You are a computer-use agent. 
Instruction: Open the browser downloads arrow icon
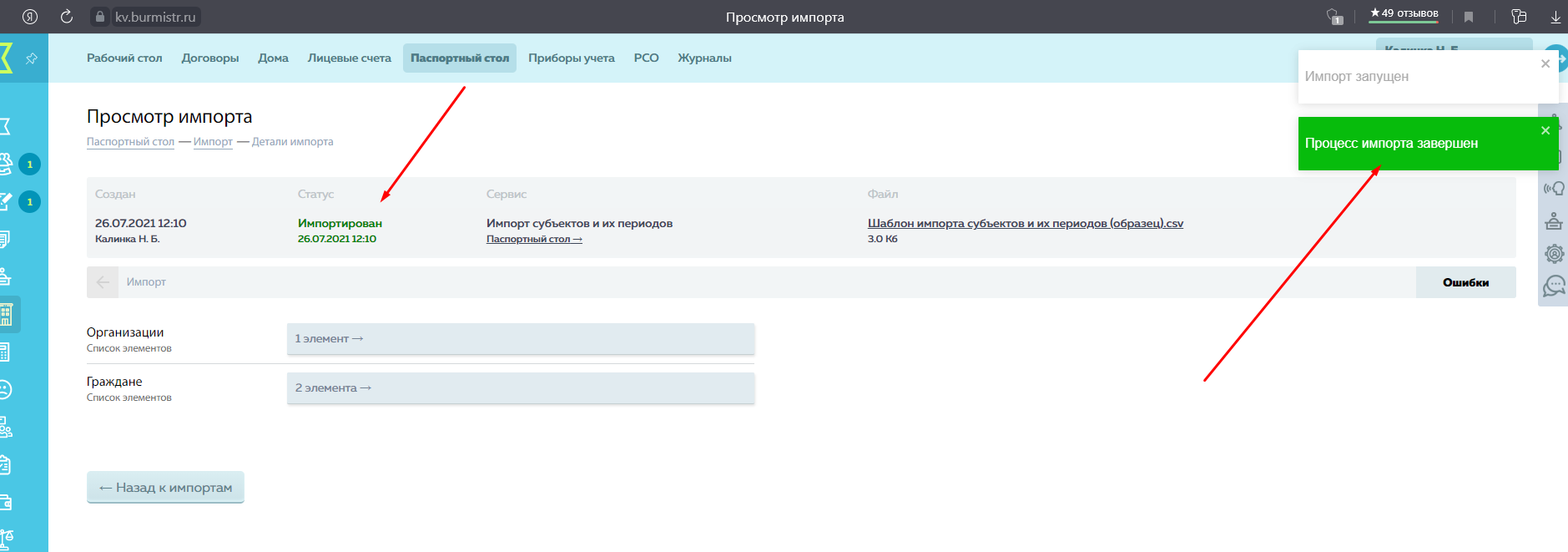(x=1555, y=17)
